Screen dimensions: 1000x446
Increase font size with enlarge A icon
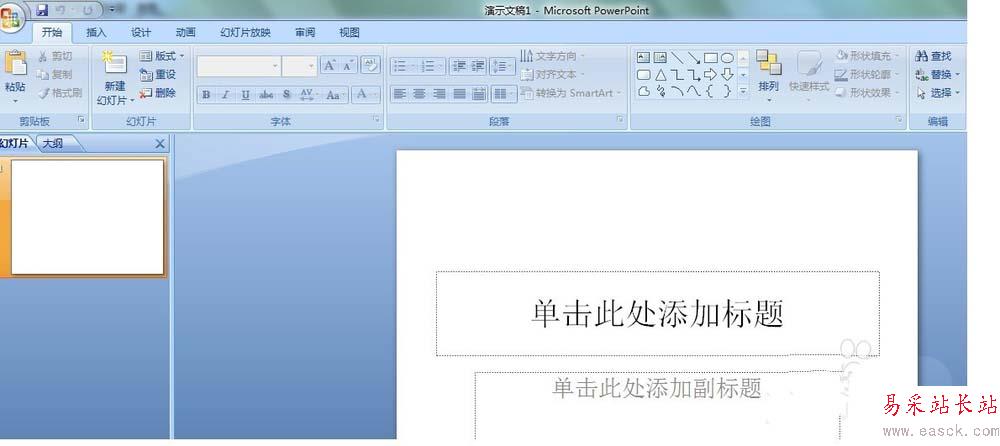[328, 66]
